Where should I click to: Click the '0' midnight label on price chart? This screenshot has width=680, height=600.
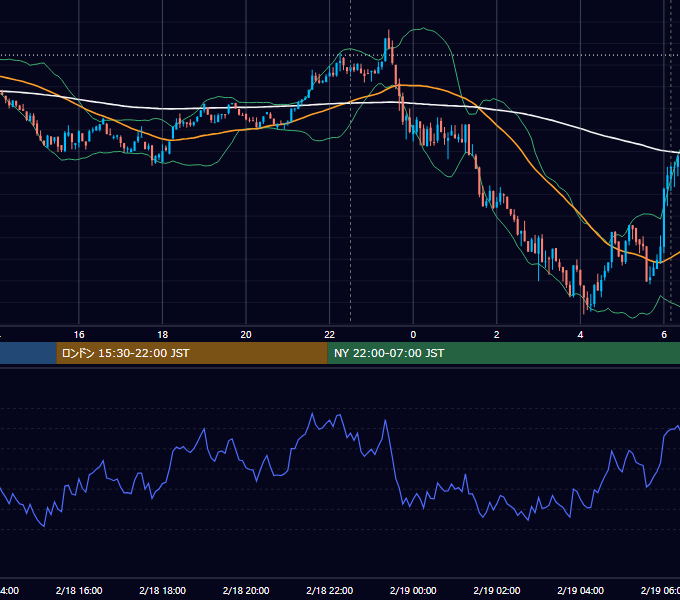tap(413, 335)
